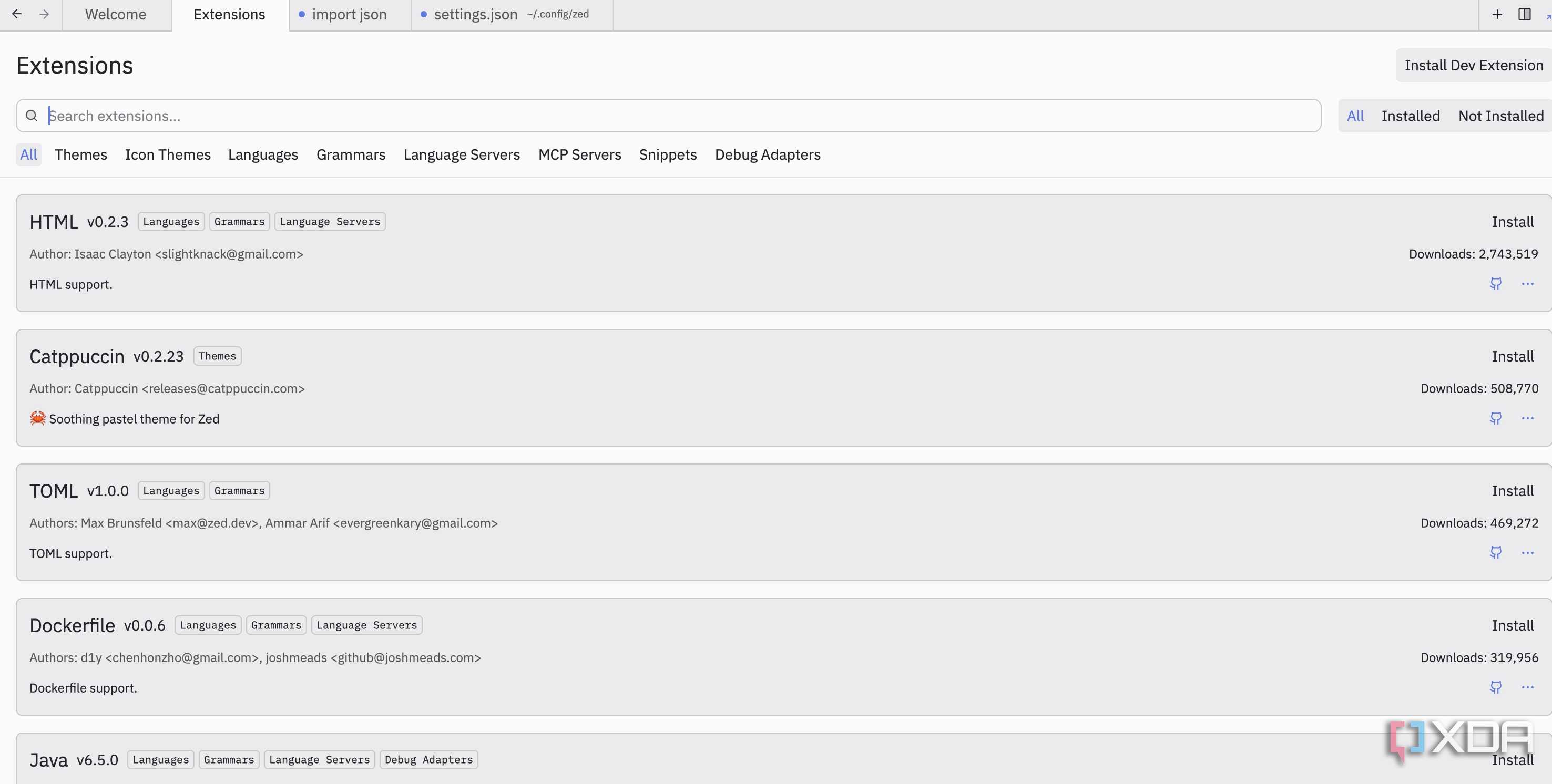Select the Extensions tab
1552x784 pixels.
pos(230,15)
